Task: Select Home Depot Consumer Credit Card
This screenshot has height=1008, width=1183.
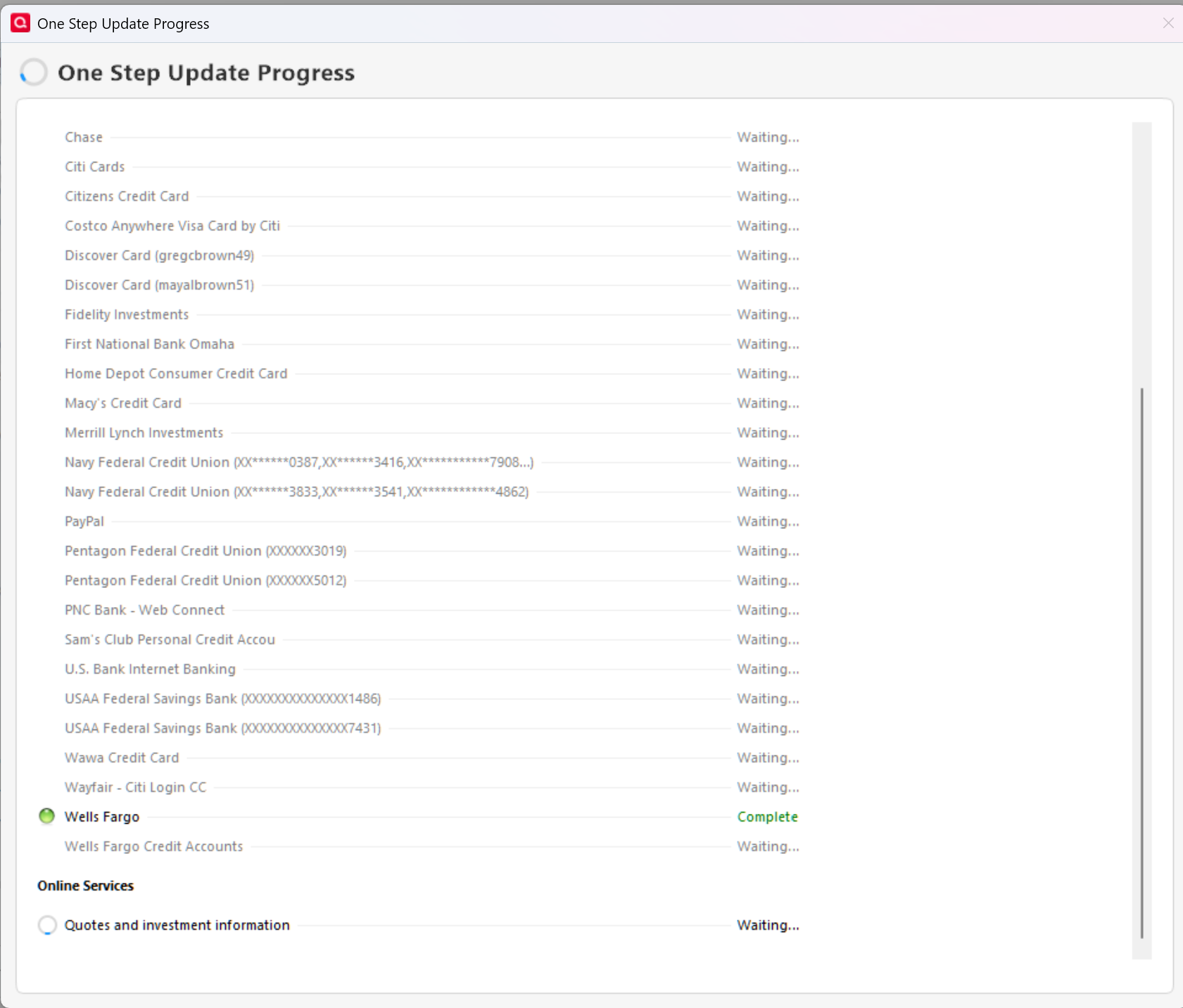Action: pos(176,374)
